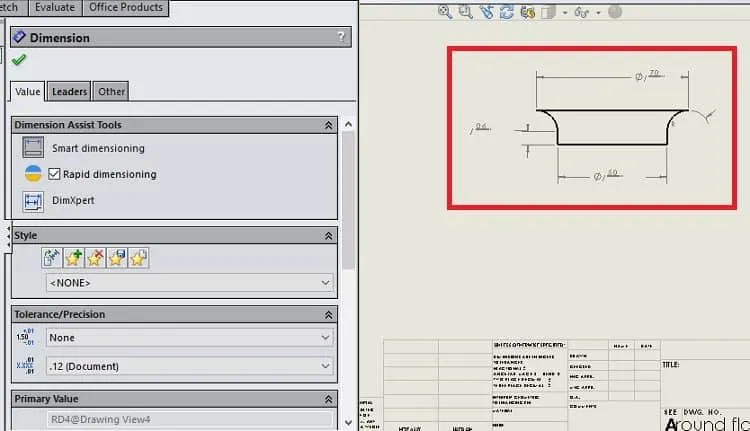The width and height of the screenshot is (750, 431).
Task: Open the Office Products tab
Action: [x=126, y=8]
